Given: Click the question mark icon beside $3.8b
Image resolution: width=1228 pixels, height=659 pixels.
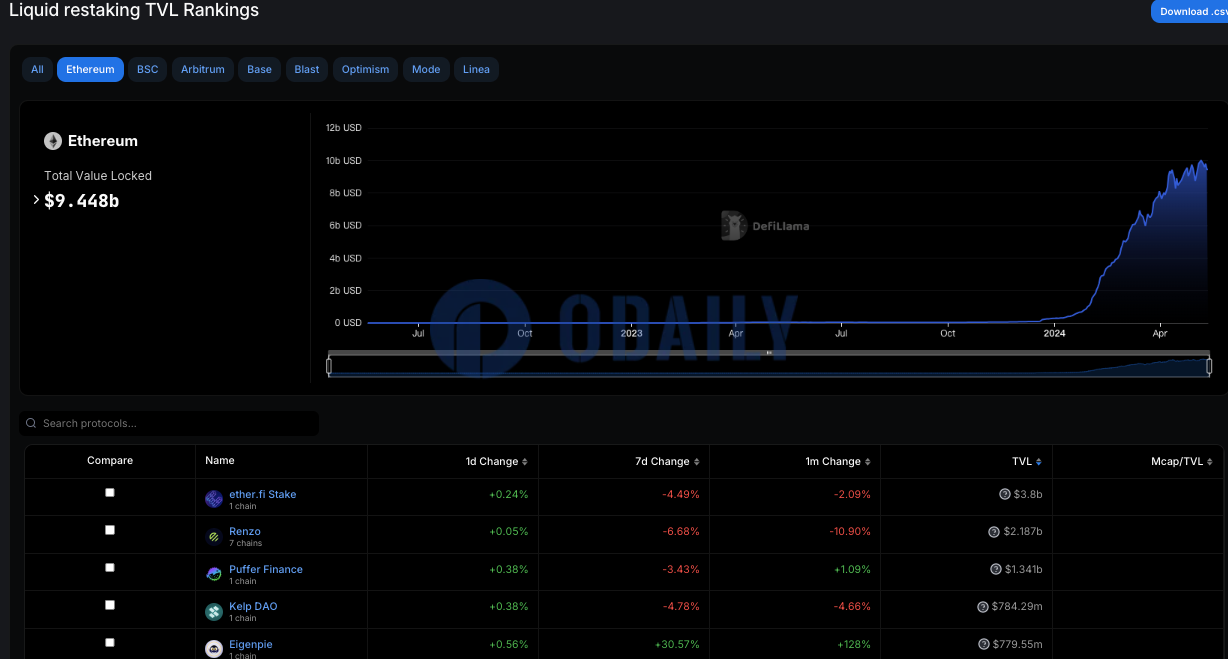Looking at the screenshot, I should pyautogui.click(x=1004, y=494).
